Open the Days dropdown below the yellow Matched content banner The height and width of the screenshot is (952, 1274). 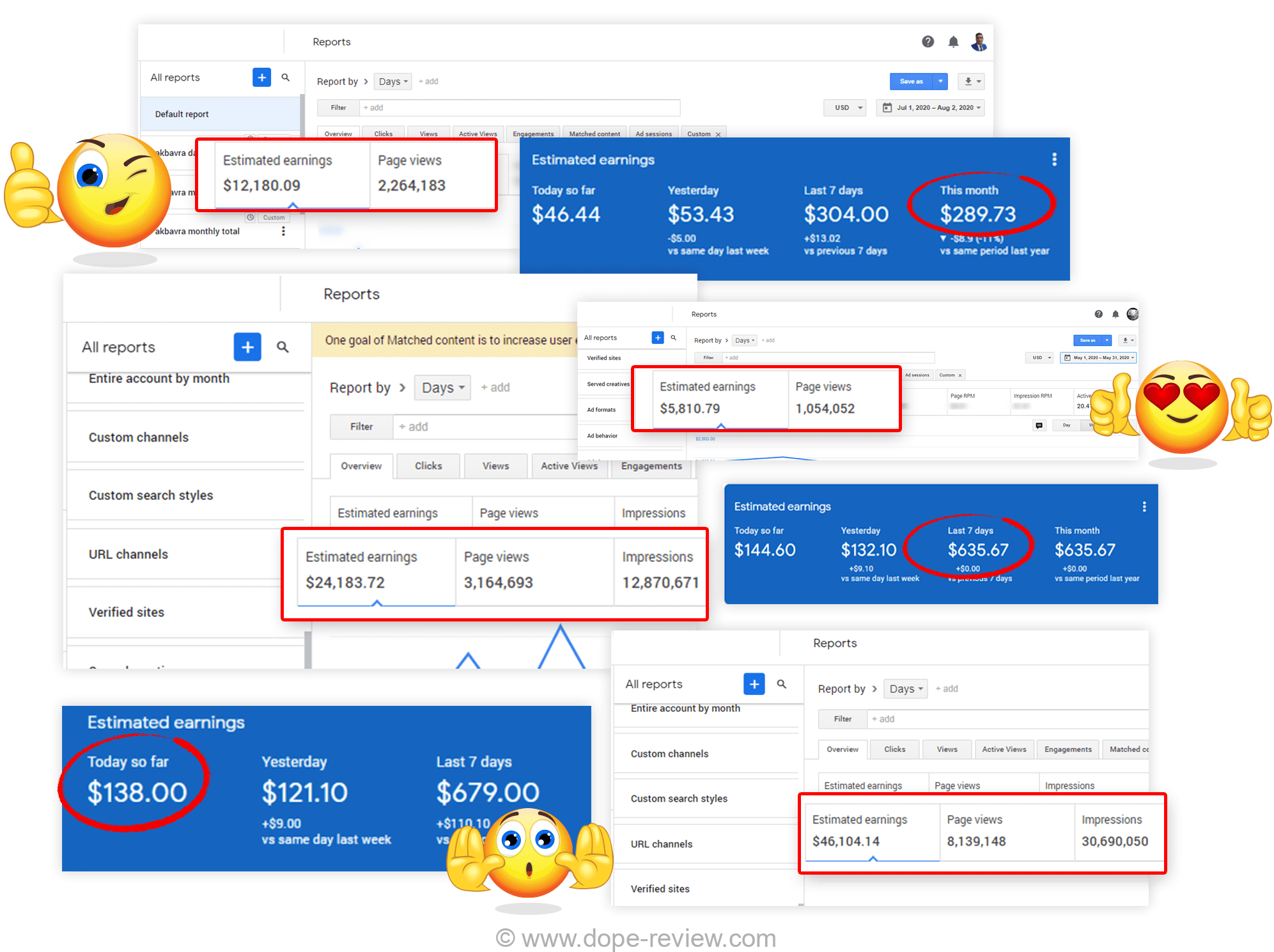point(442,387)
